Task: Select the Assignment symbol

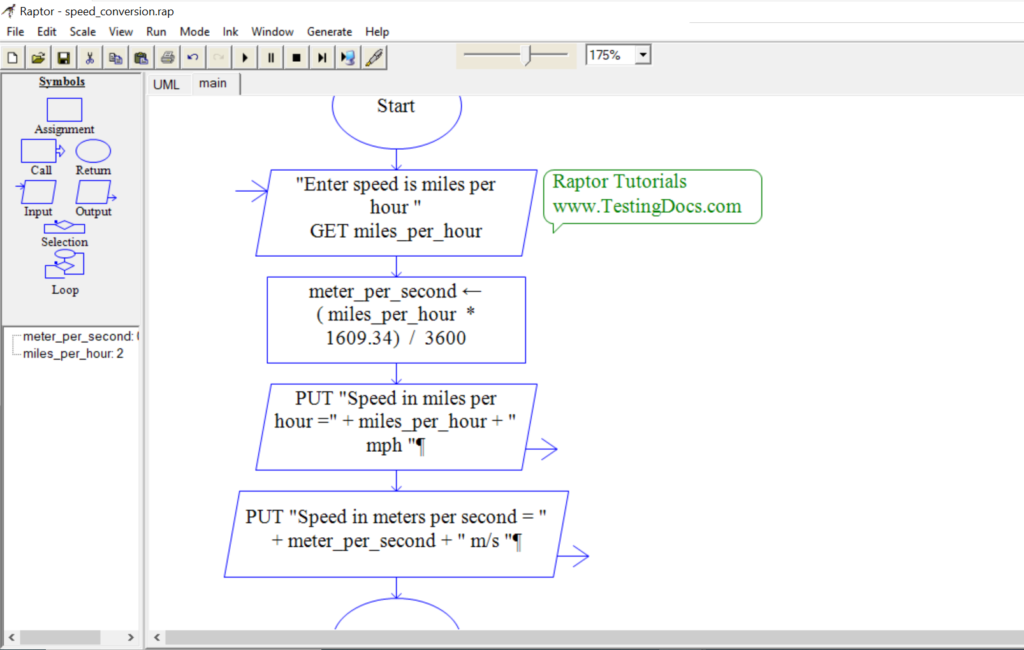Action: coord(64,110)
